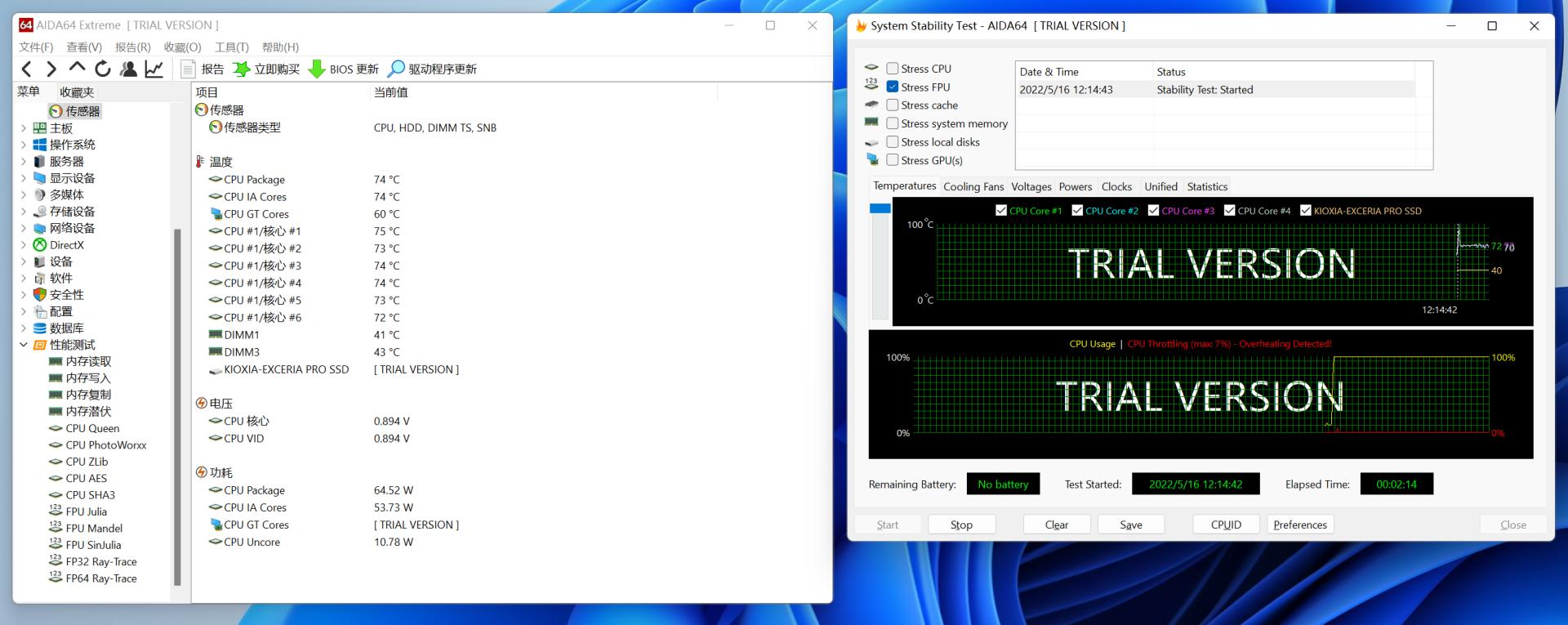
Task: Switch to the Cooling Fans tab
Action: coord(973,187)
